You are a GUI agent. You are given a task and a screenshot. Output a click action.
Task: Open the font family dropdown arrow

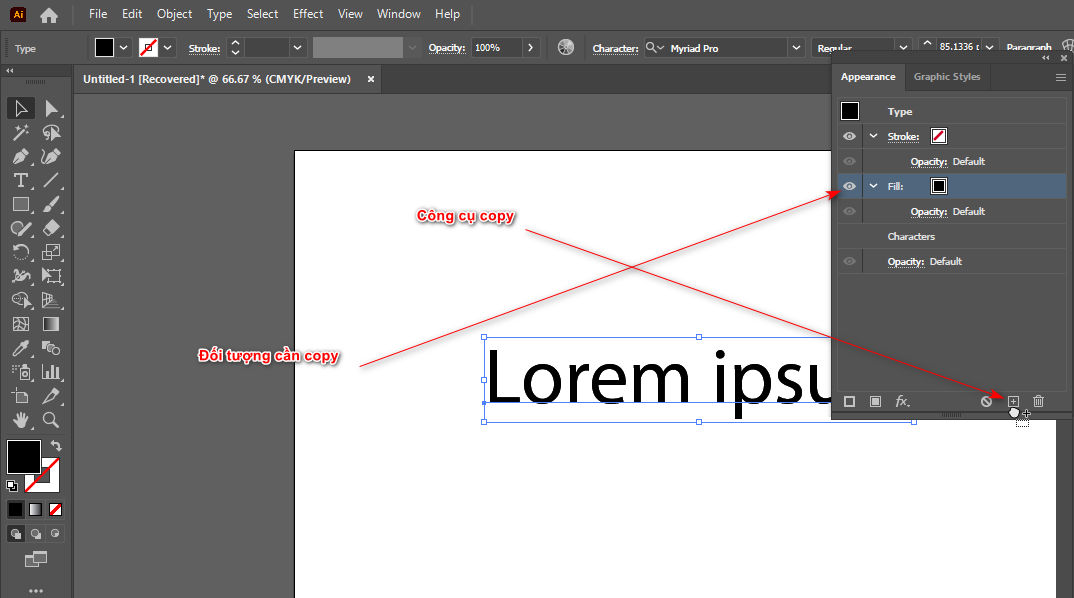796,48
